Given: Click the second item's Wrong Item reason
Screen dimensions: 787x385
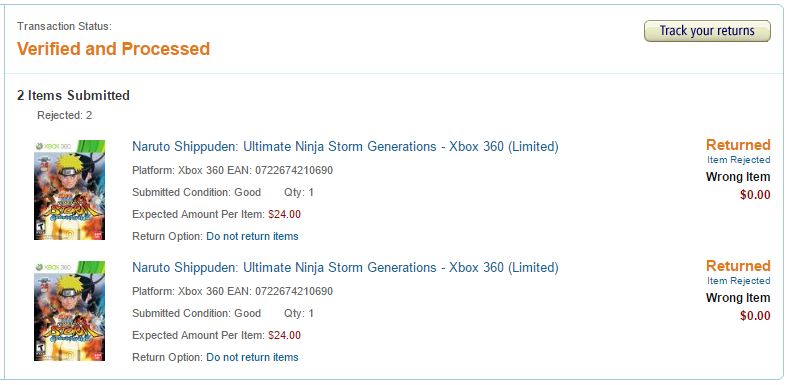Looking at the screenshot, I should click(x=738, y=298).
